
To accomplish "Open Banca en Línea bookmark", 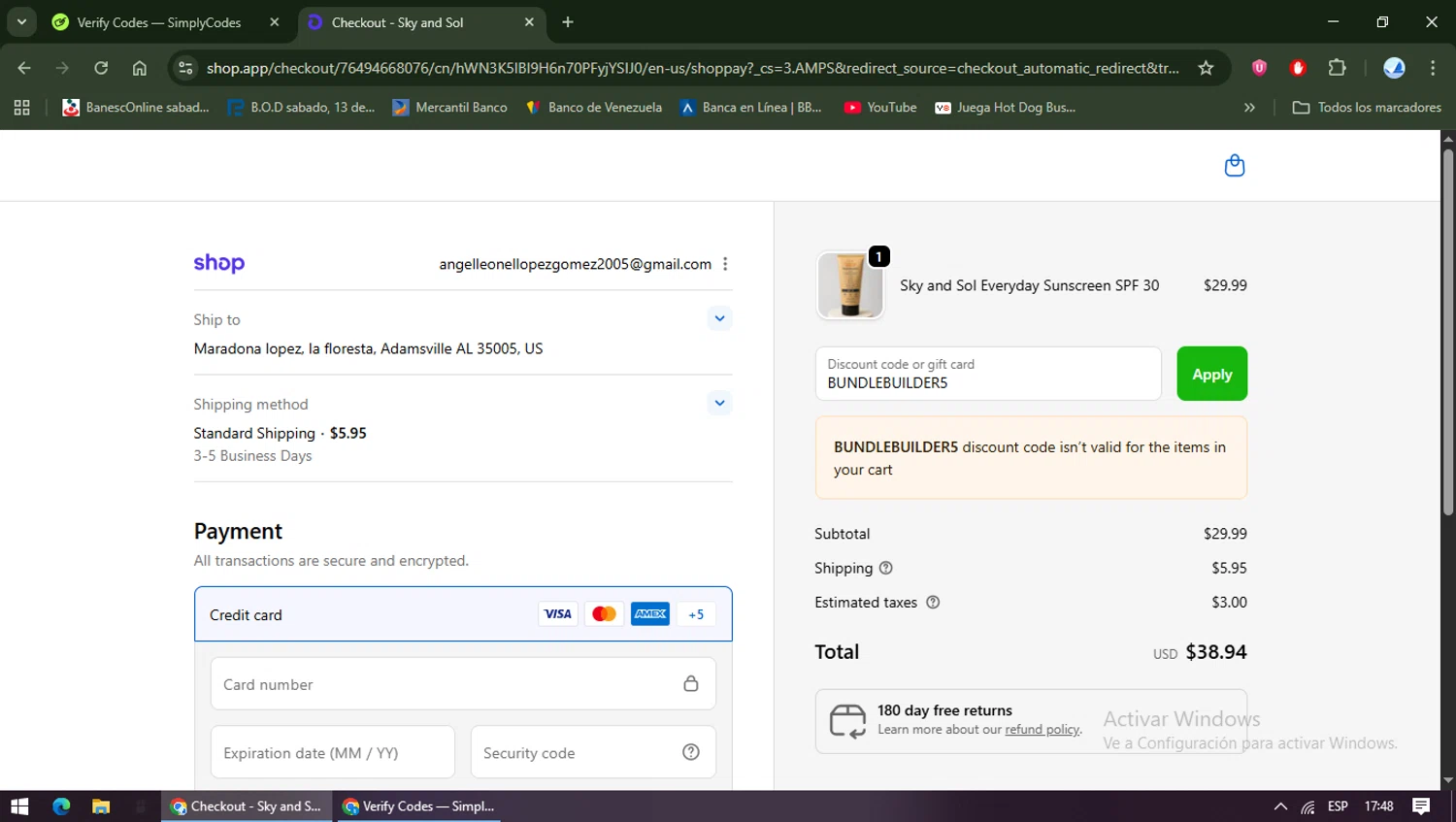I will (x=751, y=108).
